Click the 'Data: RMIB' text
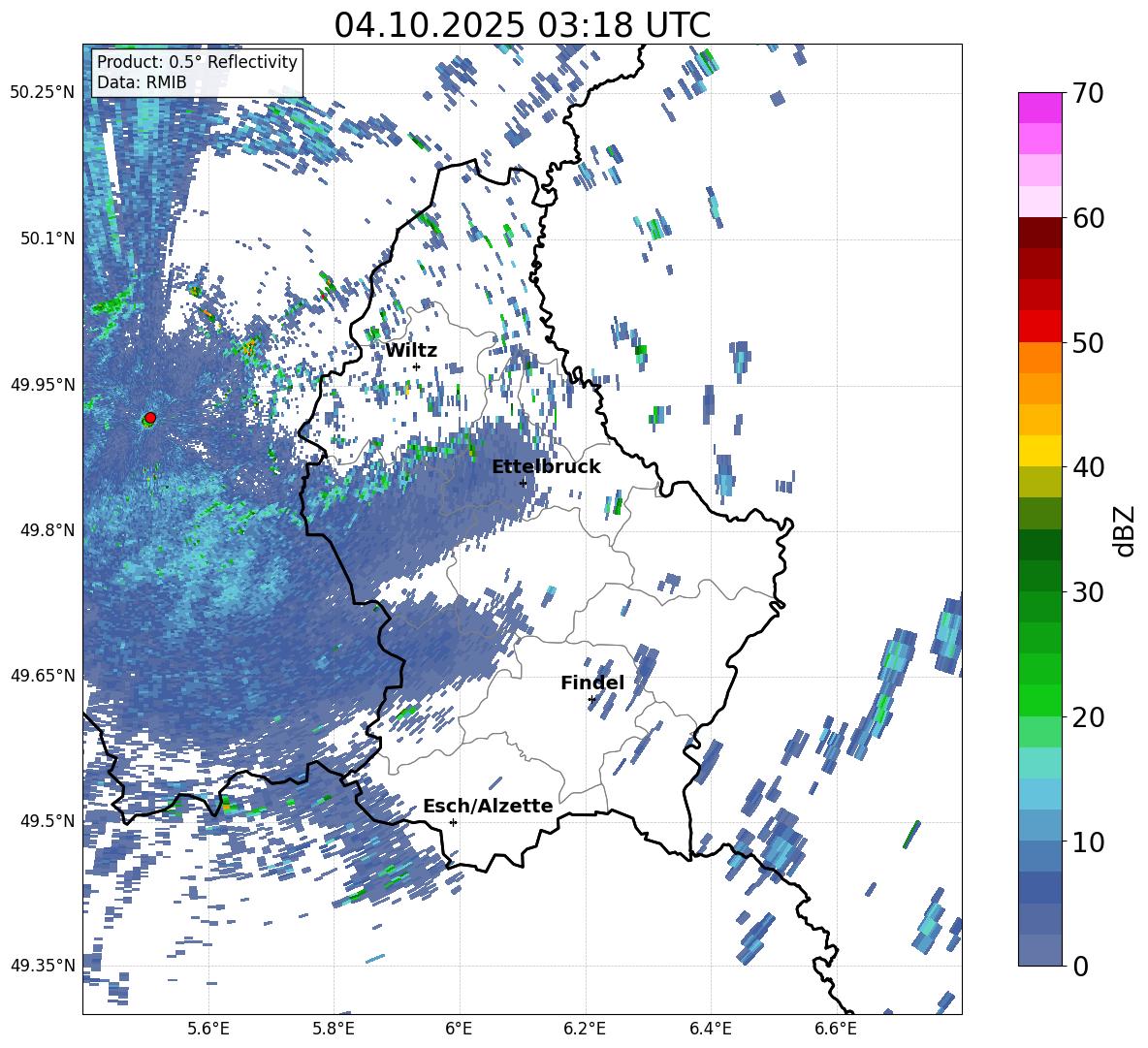The width and height of the screenshot is (1148, 1048). tap(142, 82)
